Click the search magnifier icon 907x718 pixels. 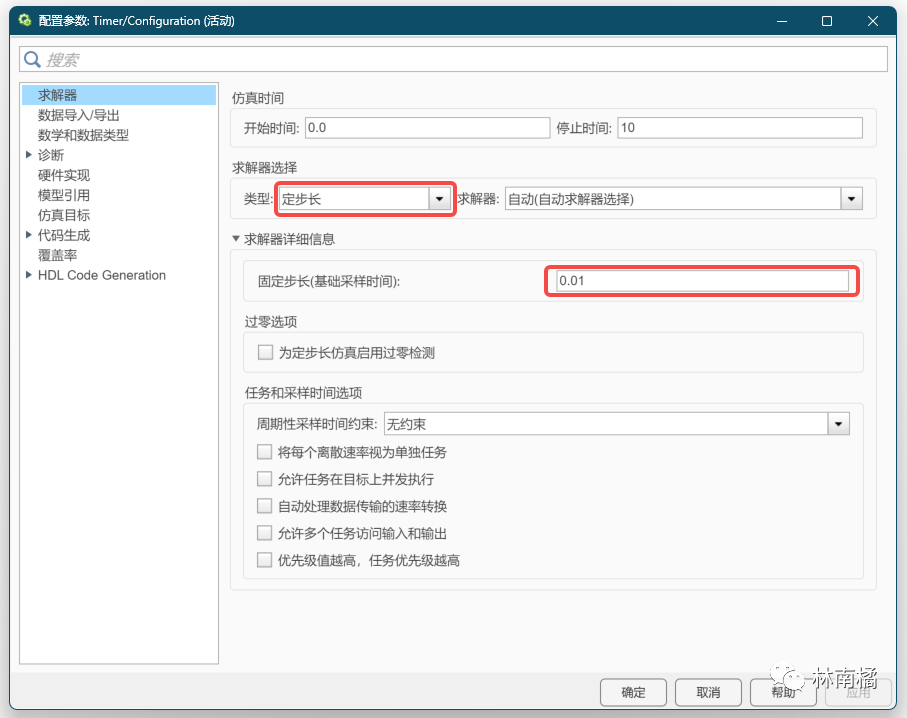(x=32, y=60)
